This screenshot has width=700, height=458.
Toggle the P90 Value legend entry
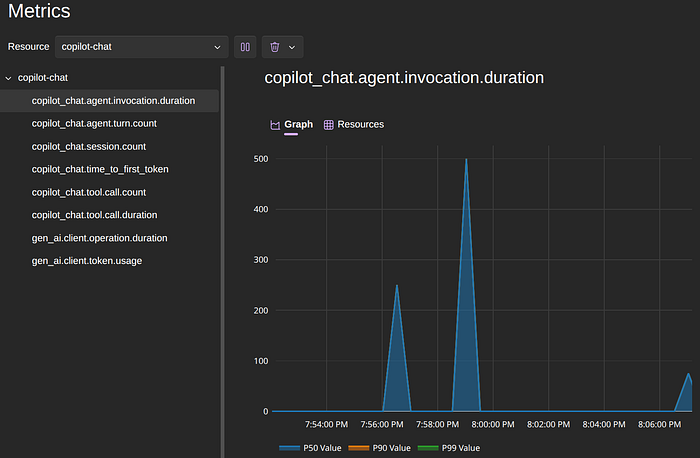(379, 448)
